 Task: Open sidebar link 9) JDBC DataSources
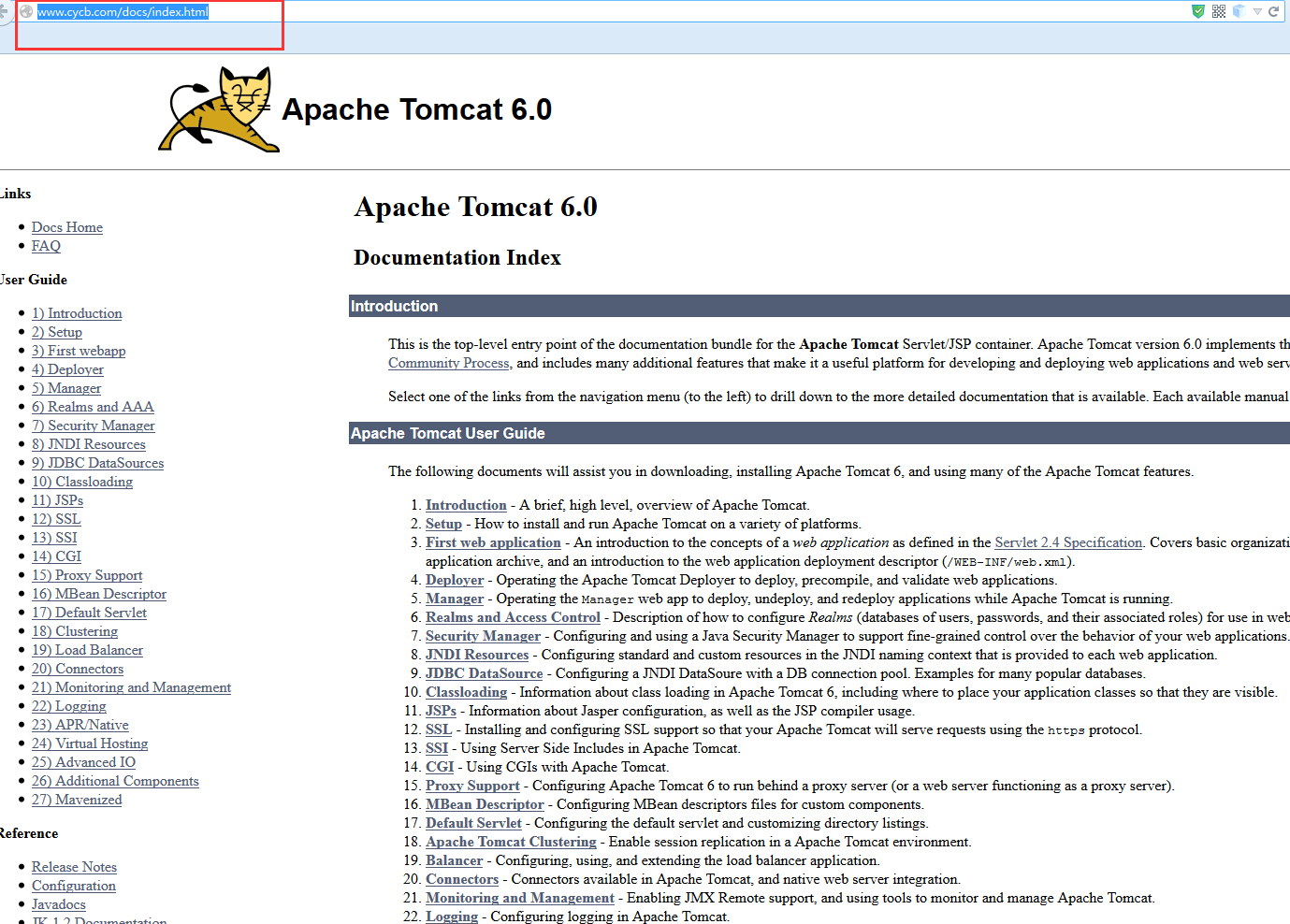click(97, 463)
